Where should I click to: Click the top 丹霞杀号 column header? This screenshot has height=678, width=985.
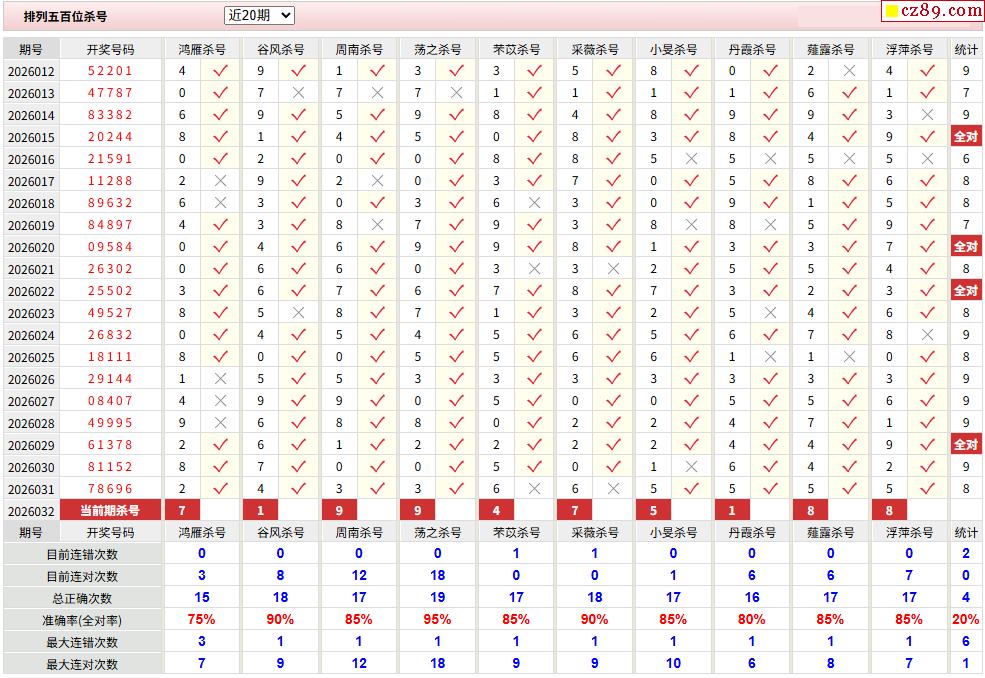tap(752, 49)
